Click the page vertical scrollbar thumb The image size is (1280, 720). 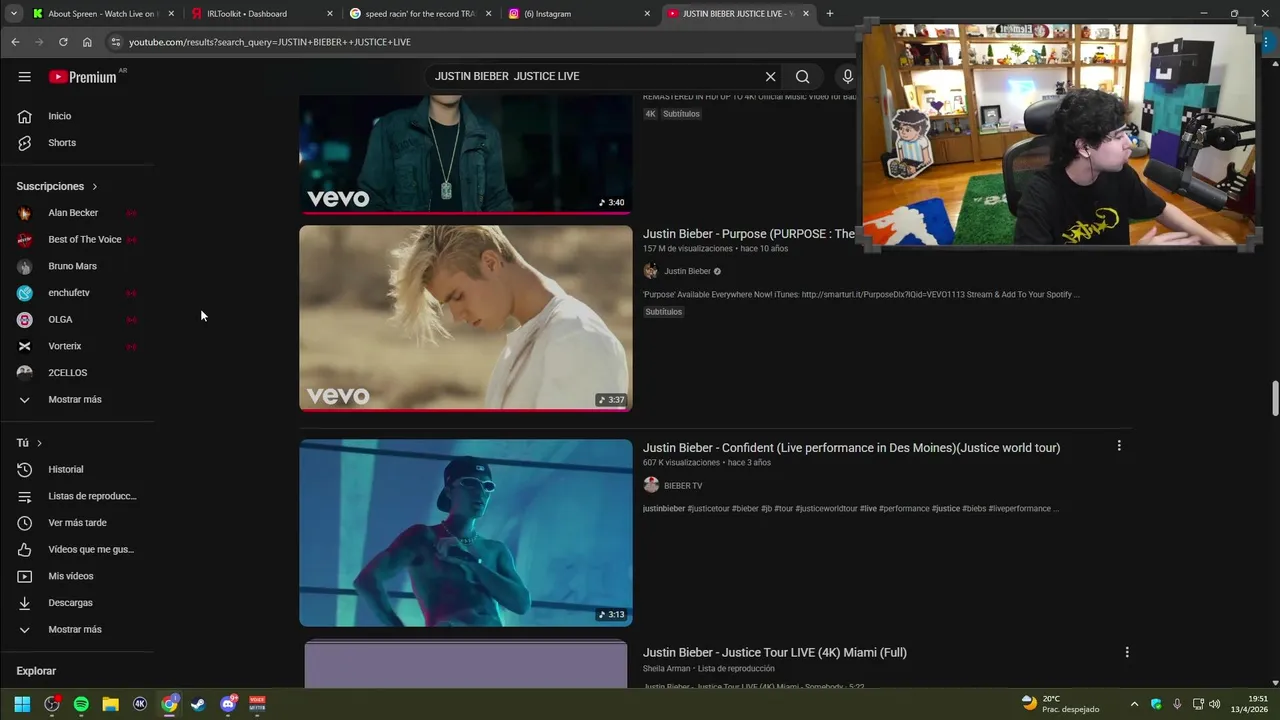1275,397
